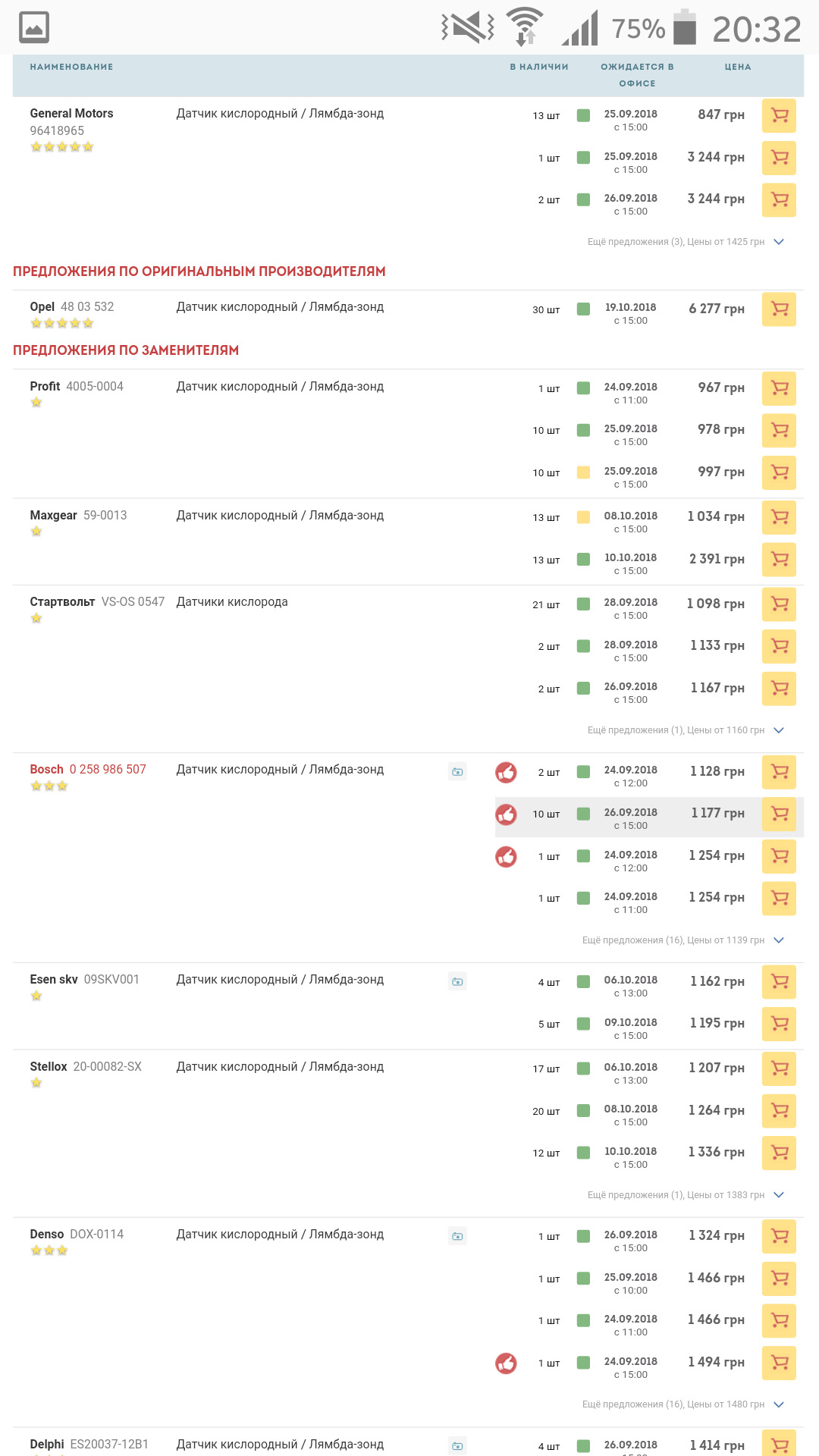Add Profit 967 грн sensor to cart
The image size is (819, 1456).
click(x=779, y=388)
